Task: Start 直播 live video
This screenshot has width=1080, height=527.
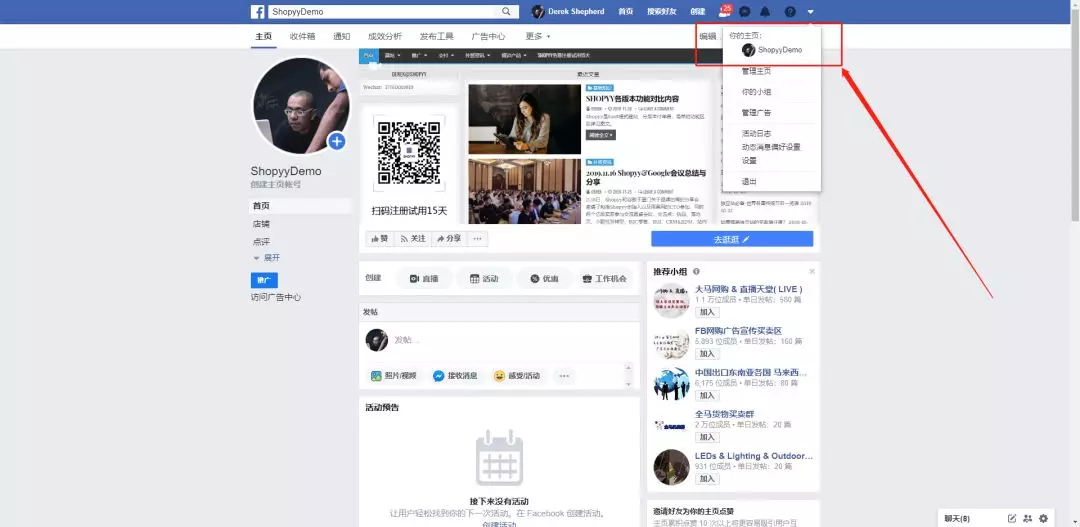Action: tap(424, 278)
